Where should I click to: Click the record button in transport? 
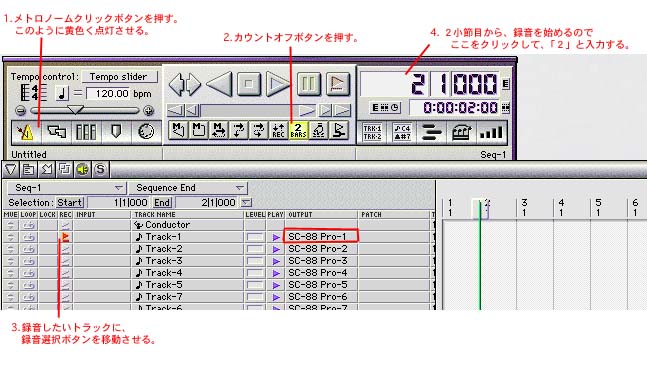(x=337, y=84)
